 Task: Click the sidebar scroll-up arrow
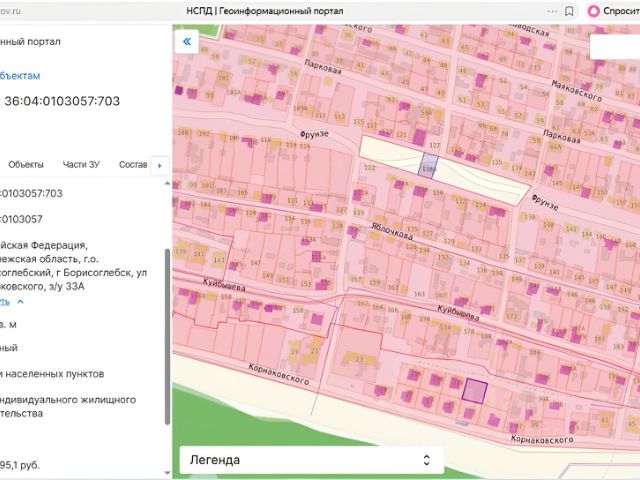click(167, 184)
